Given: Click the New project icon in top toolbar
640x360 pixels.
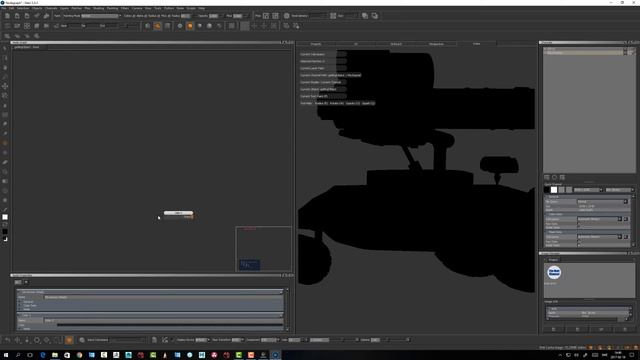Looking at the screenshot, I should click(x=7, y=16).
